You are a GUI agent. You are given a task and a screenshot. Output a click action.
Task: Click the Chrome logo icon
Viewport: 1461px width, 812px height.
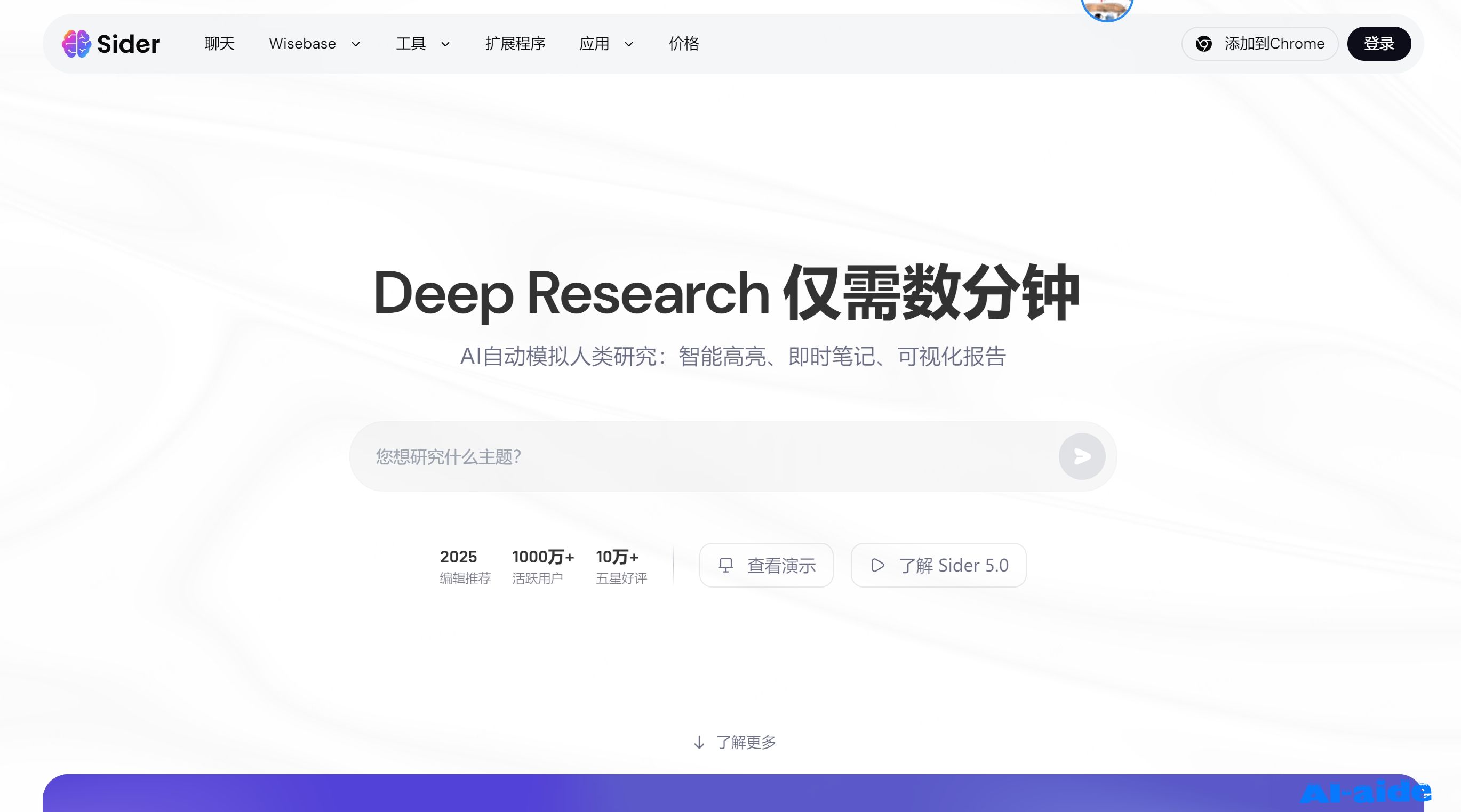pos(1203,44)
